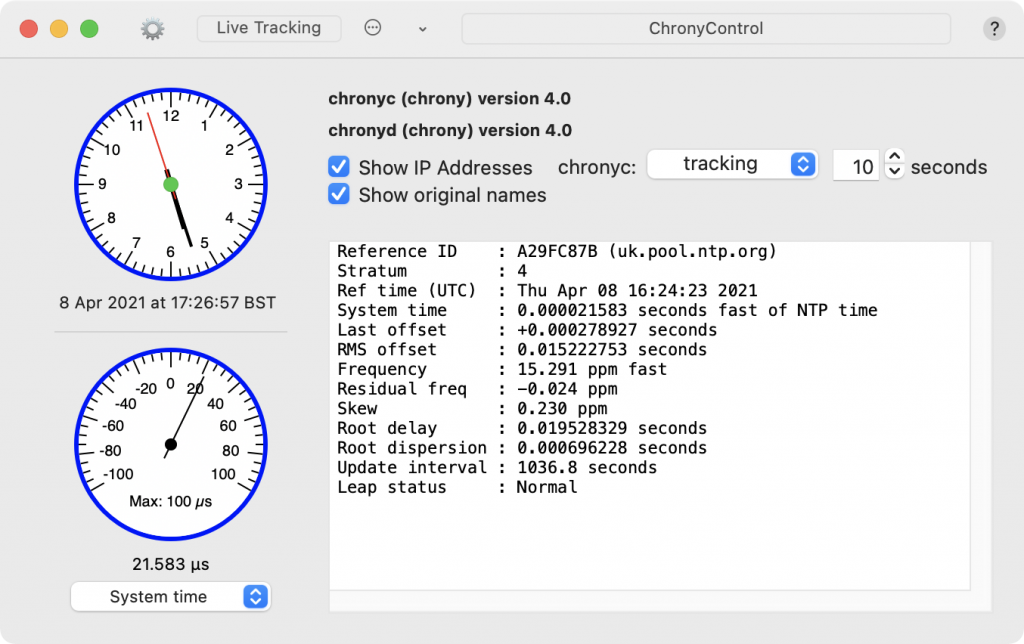
Task: Uncheck Show IP Addresses checkbox
Action: 339,167
